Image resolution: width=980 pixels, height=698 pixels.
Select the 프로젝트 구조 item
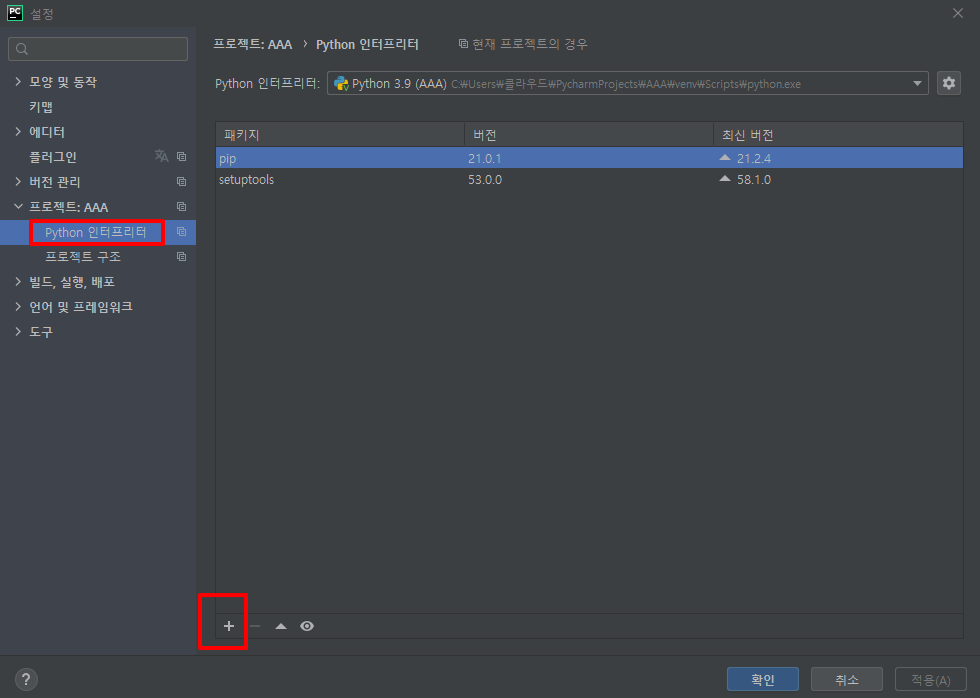(x=83, y=257)
